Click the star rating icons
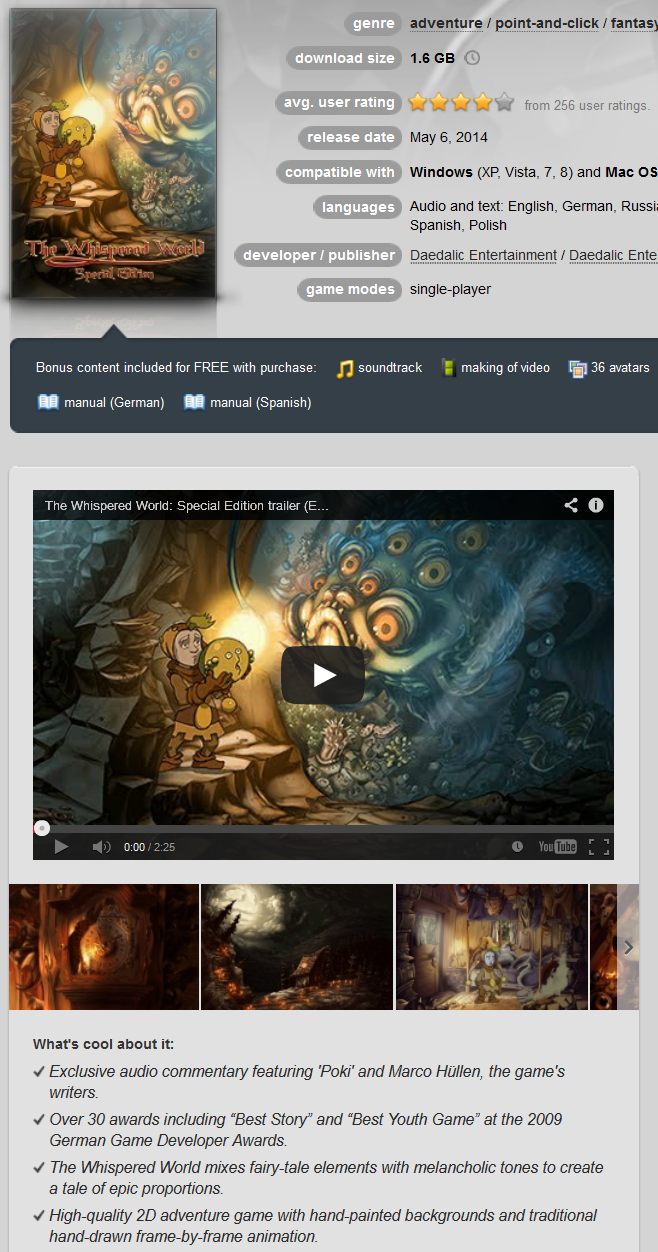The image size is (658, 1252). 461,102
